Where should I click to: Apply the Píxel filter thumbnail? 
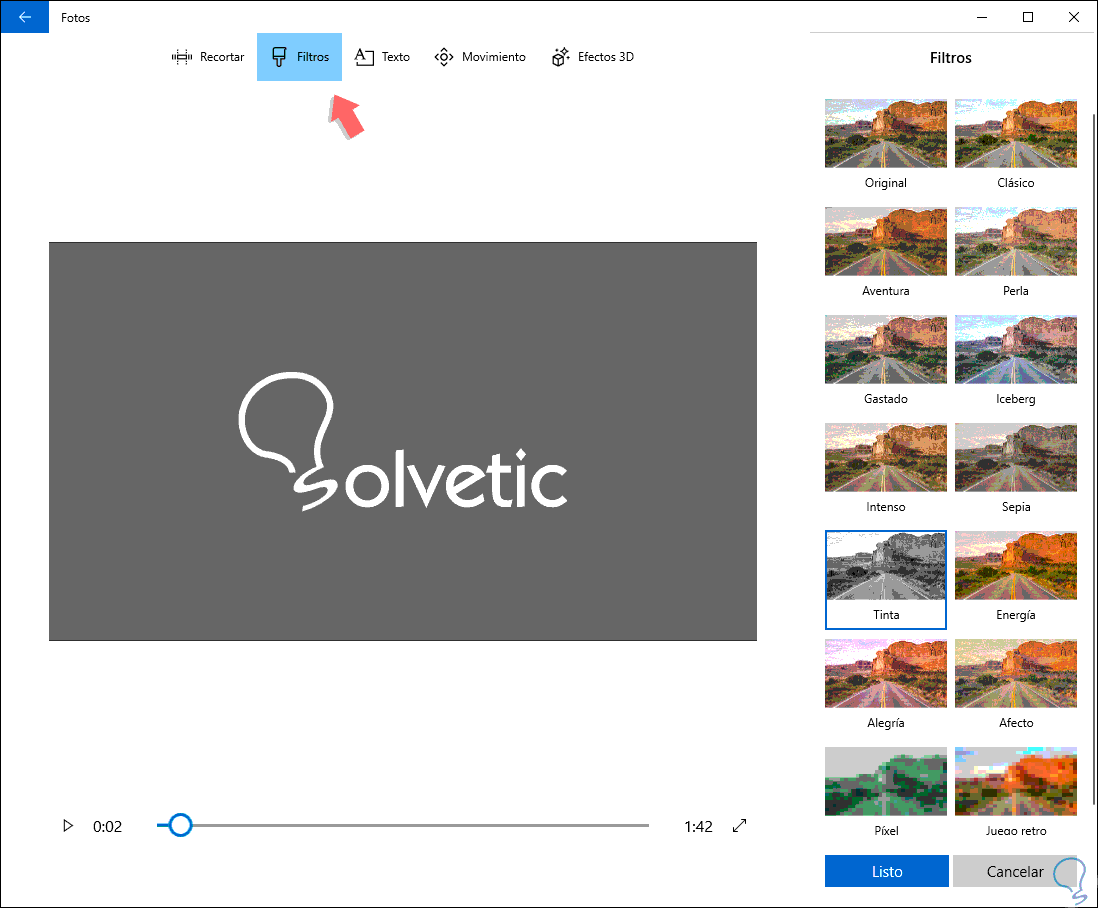pyautogui.click(x=886, y=781)
